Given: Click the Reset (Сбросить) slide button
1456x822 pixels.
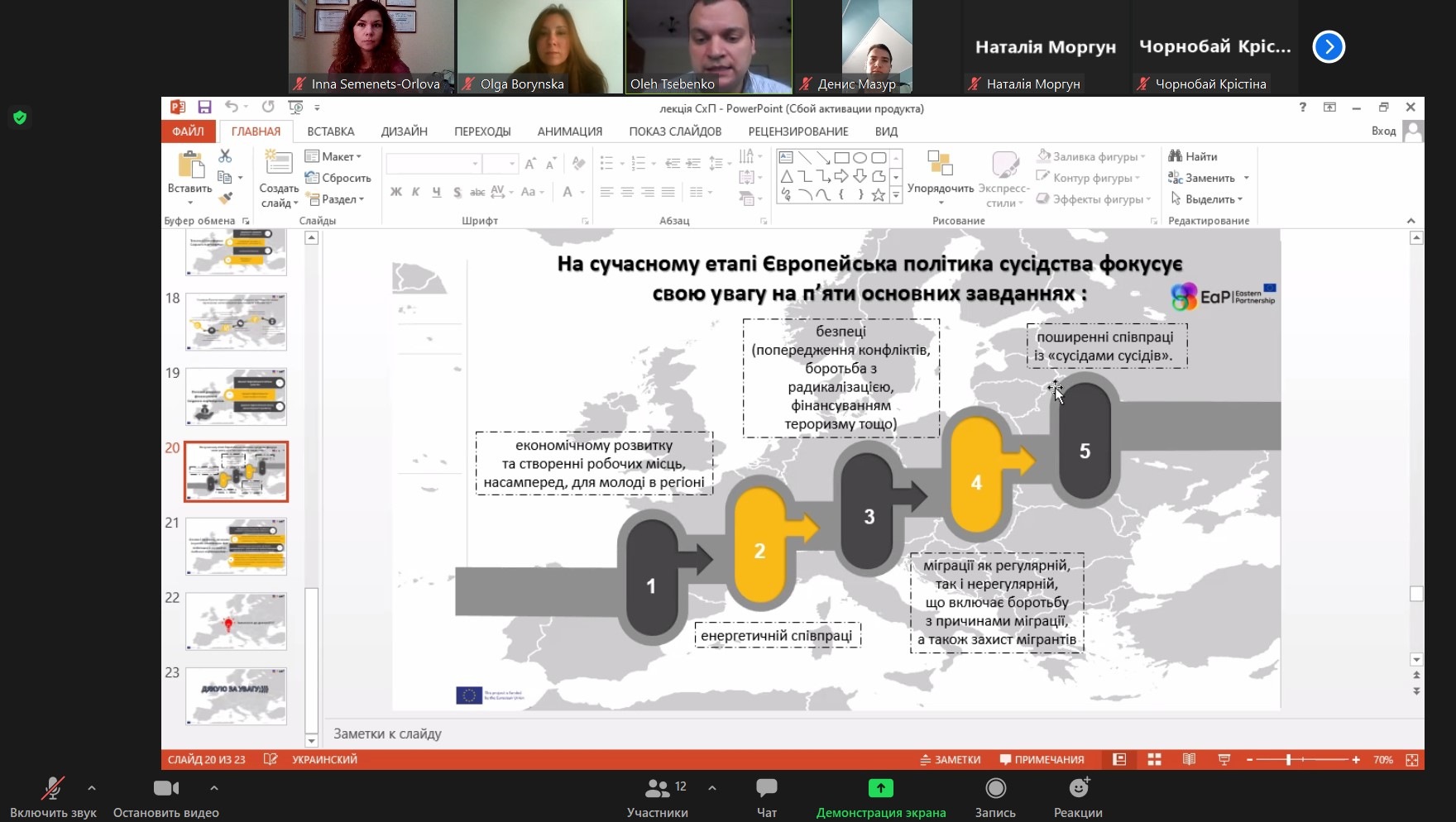Looking at the screenshot, I should (338, 178).
